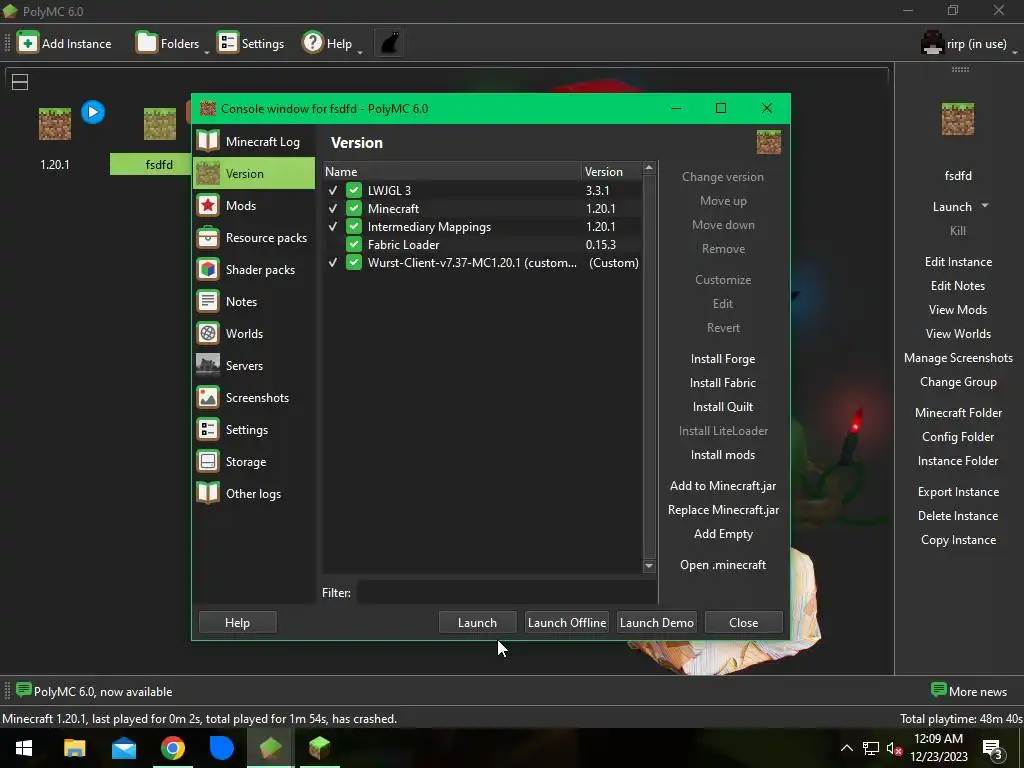
Task: Open the Resource packs page
Action: pos(254,238)
